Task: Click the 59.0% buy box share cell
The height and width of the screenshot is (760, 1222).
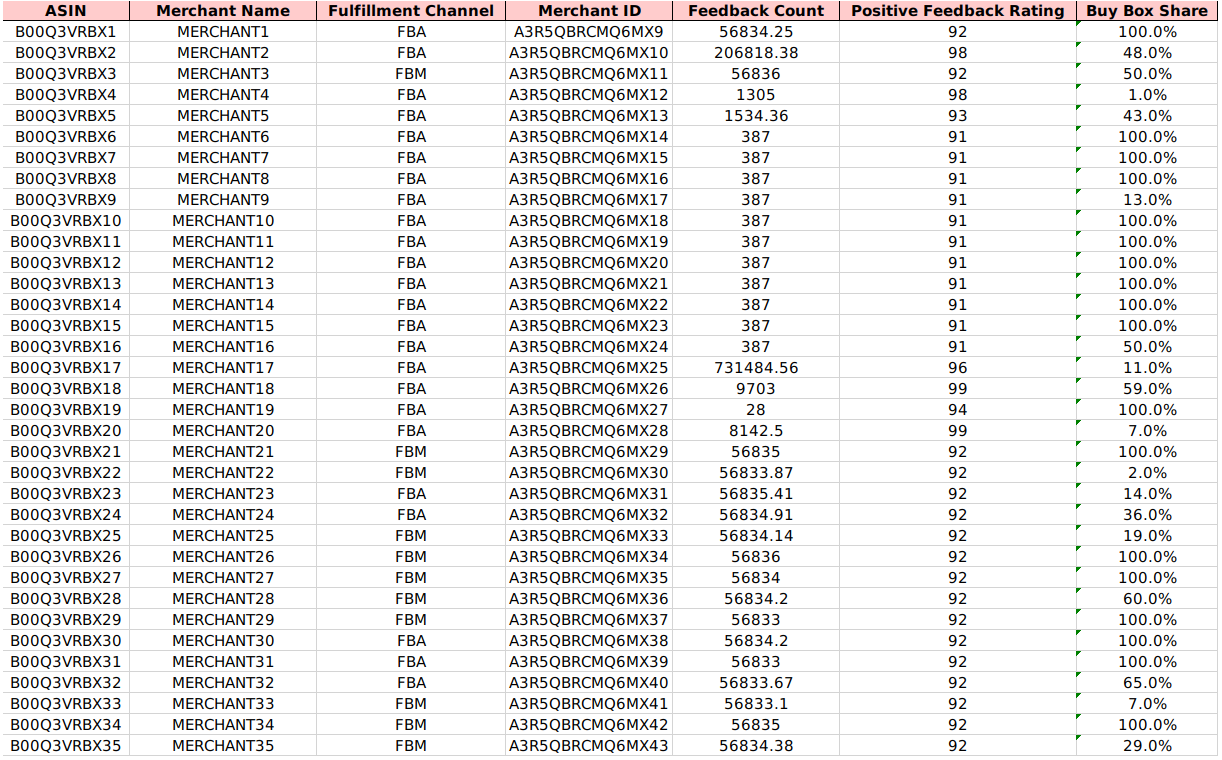Action: [1147, 389]
